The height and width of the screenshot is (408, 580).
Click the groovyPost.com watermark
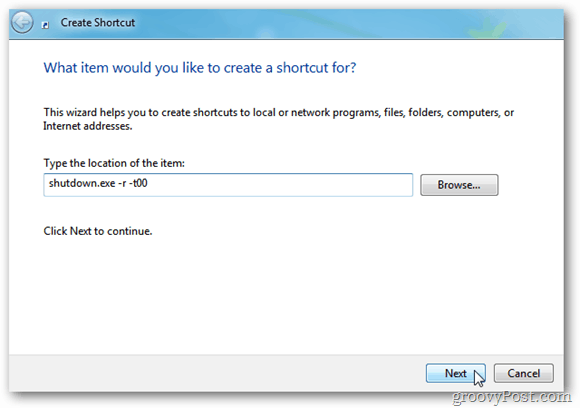[x=512, y=396]
